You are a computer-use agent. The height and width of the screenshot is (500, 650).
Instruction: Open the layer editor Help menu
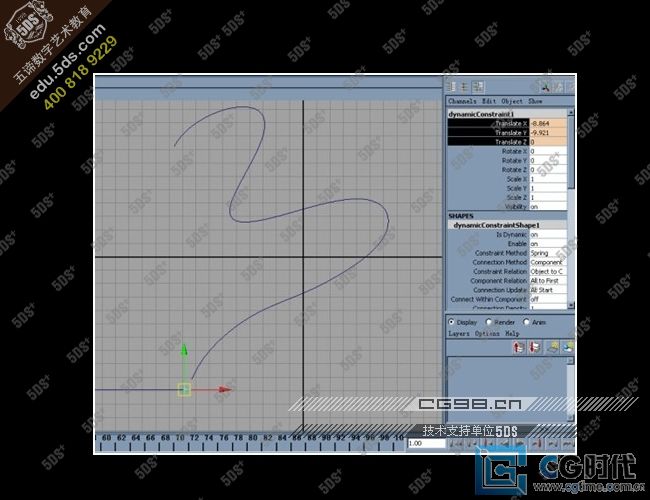(512, 333)
